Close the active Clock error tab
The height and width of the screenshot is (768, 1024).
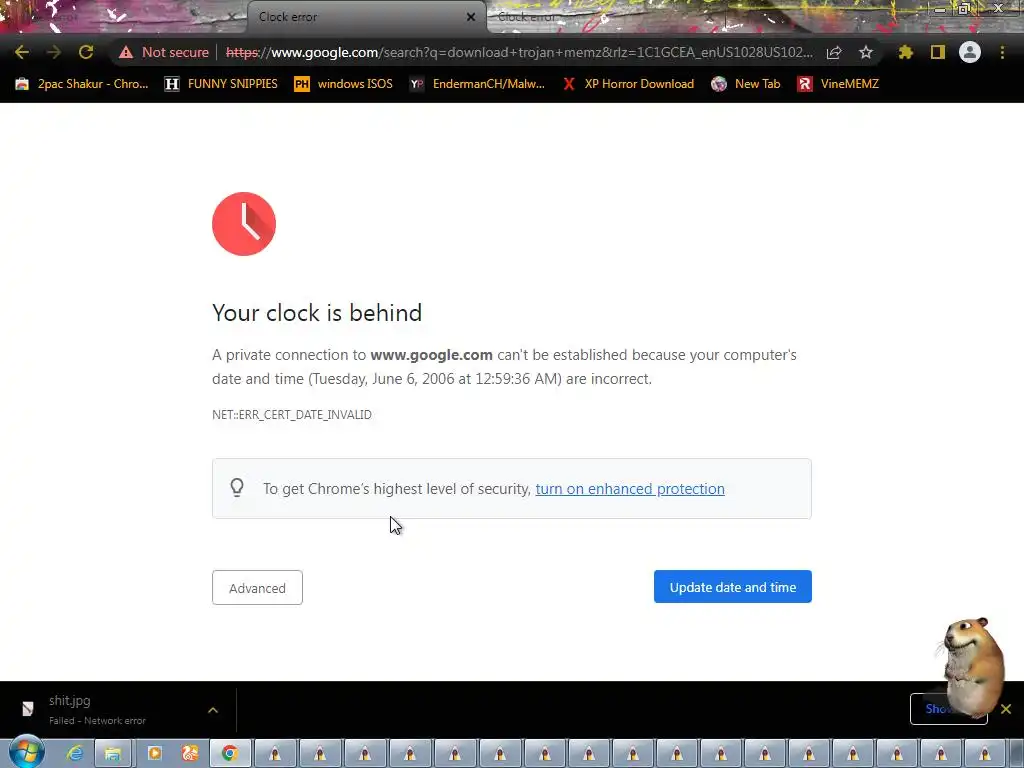coord(471,17)
